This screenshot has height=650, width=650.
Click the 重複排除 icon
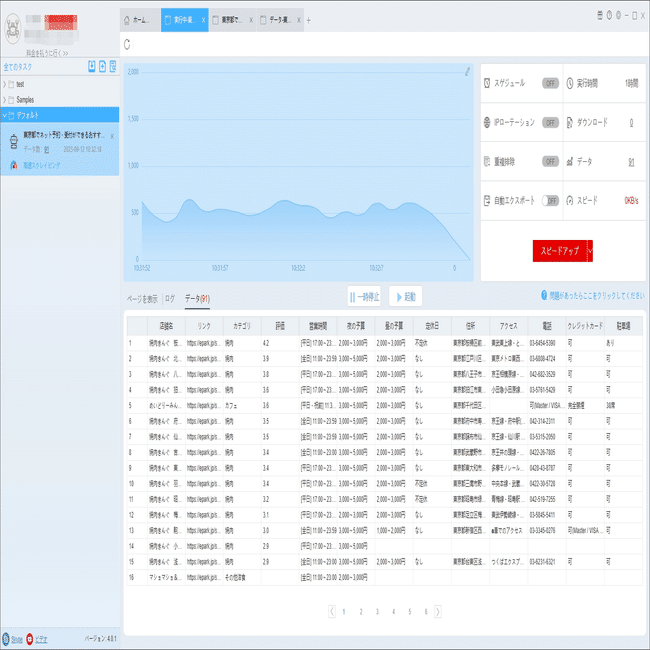[487, 161]
